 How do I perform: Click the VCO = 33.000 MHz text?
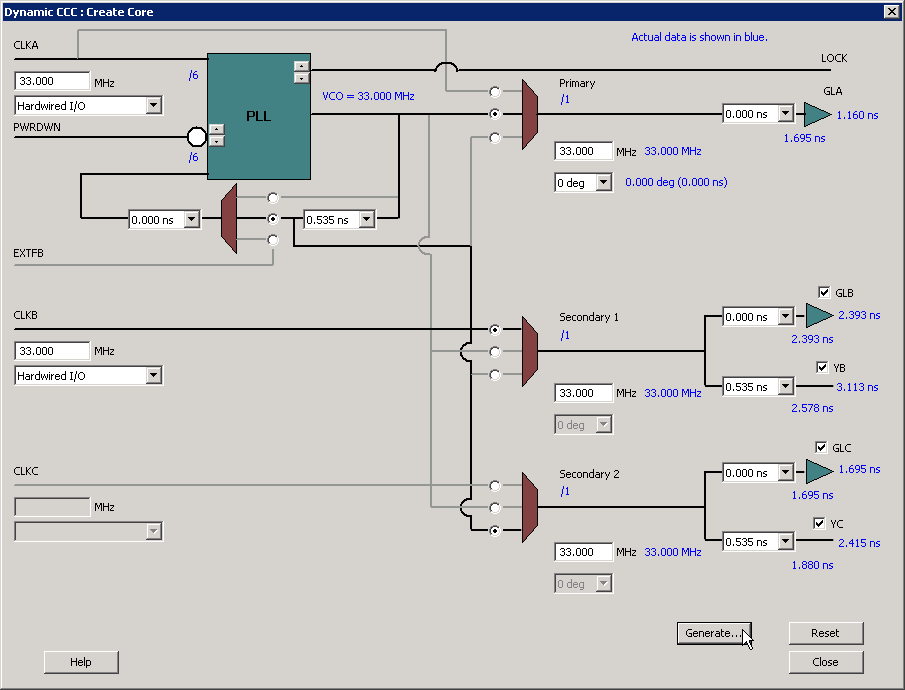coord(368,96)
